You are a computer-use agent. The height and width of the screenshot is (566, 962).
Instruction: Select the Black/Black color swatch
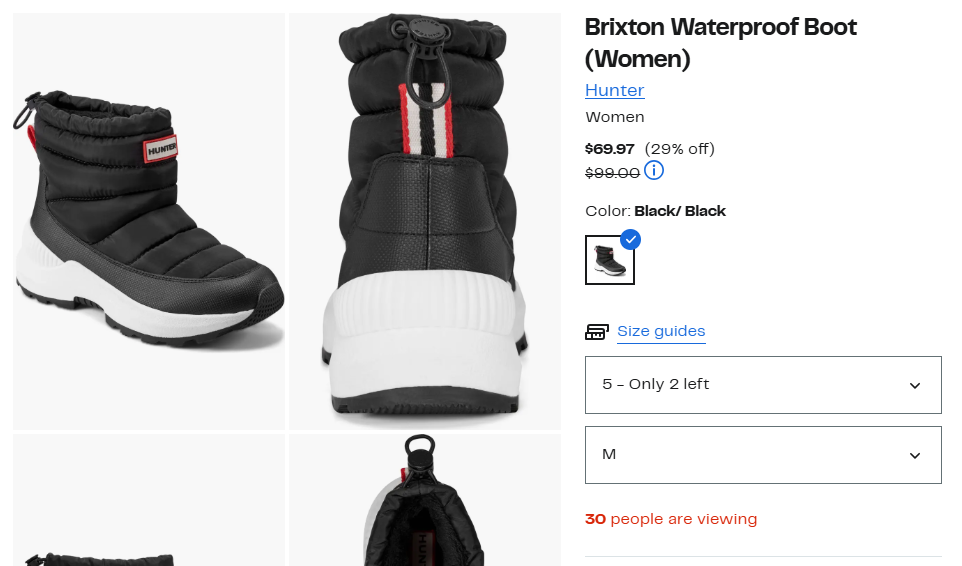609,261
